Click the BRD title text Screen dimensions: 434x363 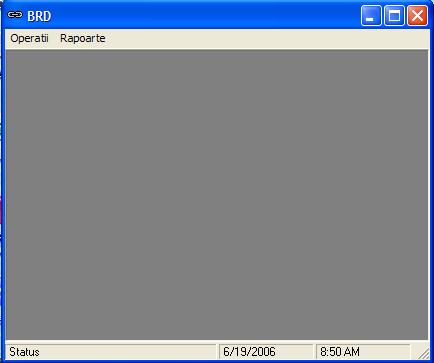[x=39, y=16]
